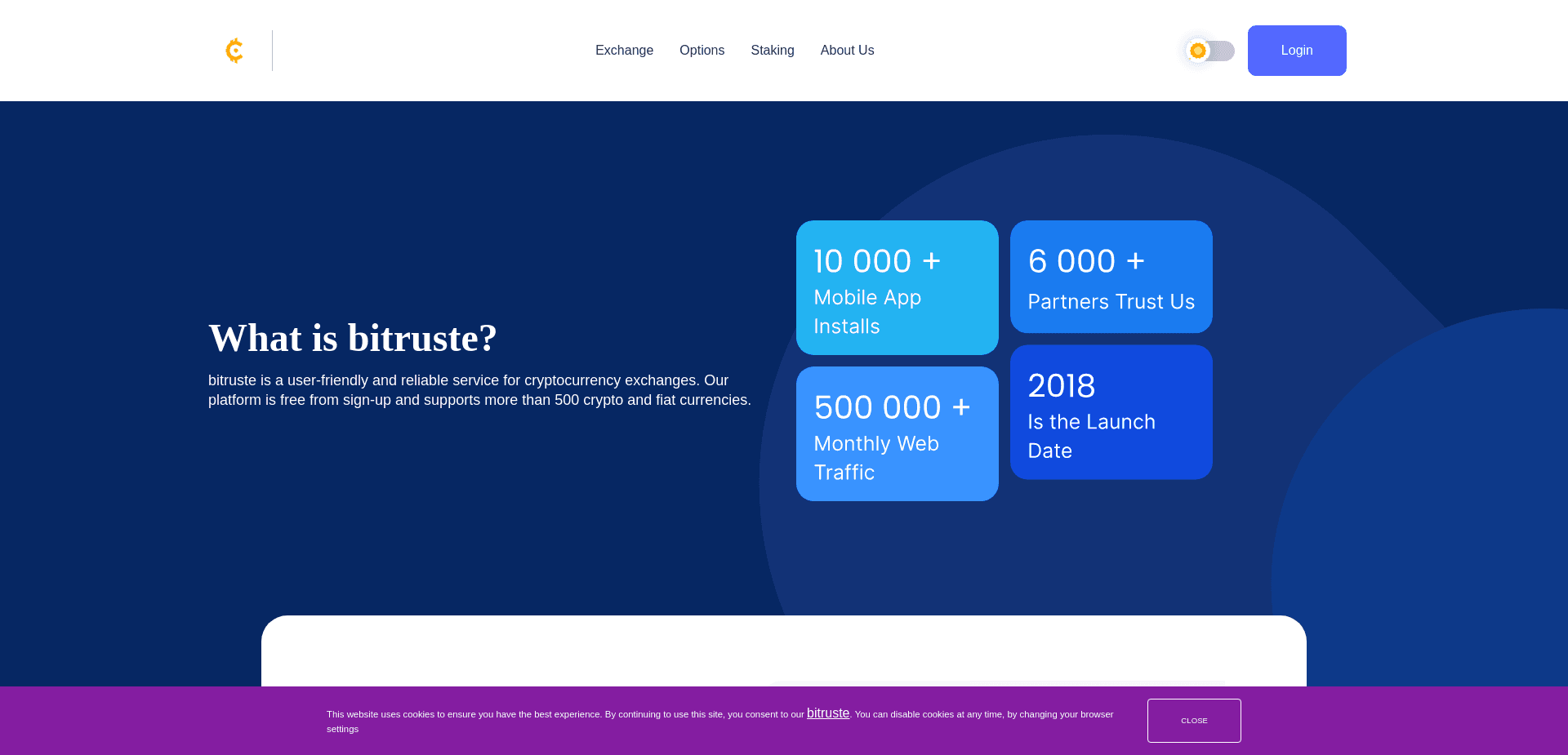Click the Login button
The height and width of the screenshot is (755, 1568).
tap(1296, 50)
